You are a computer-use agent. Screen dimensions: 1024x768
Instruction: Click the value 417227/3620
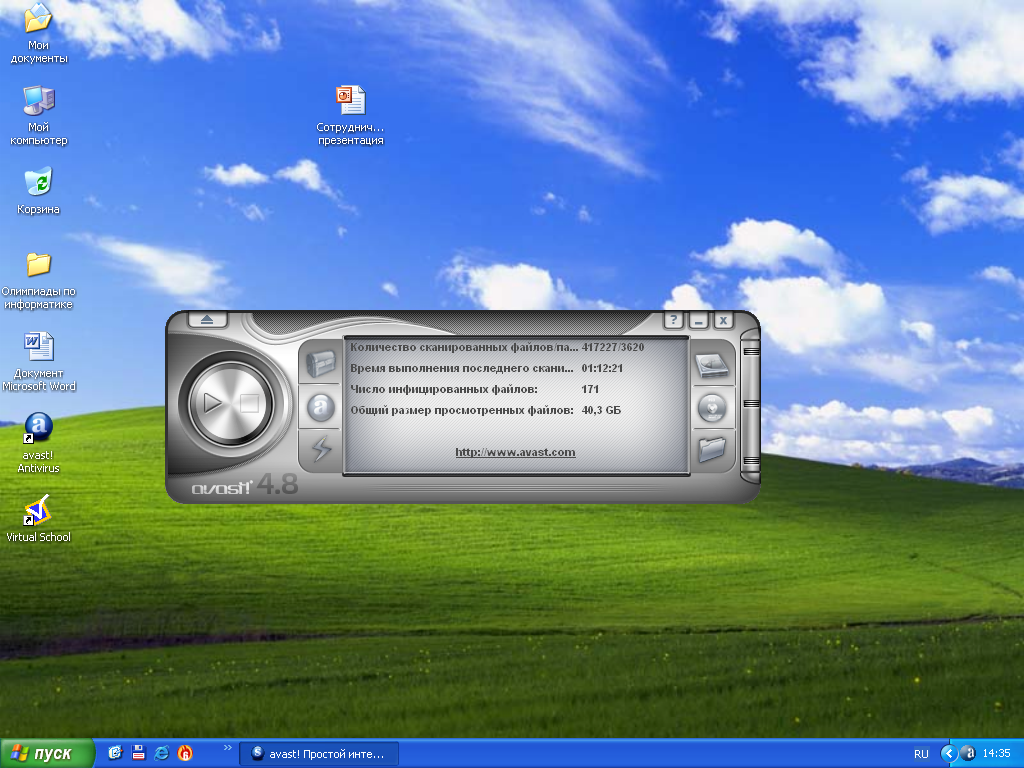tap(613, 347)
